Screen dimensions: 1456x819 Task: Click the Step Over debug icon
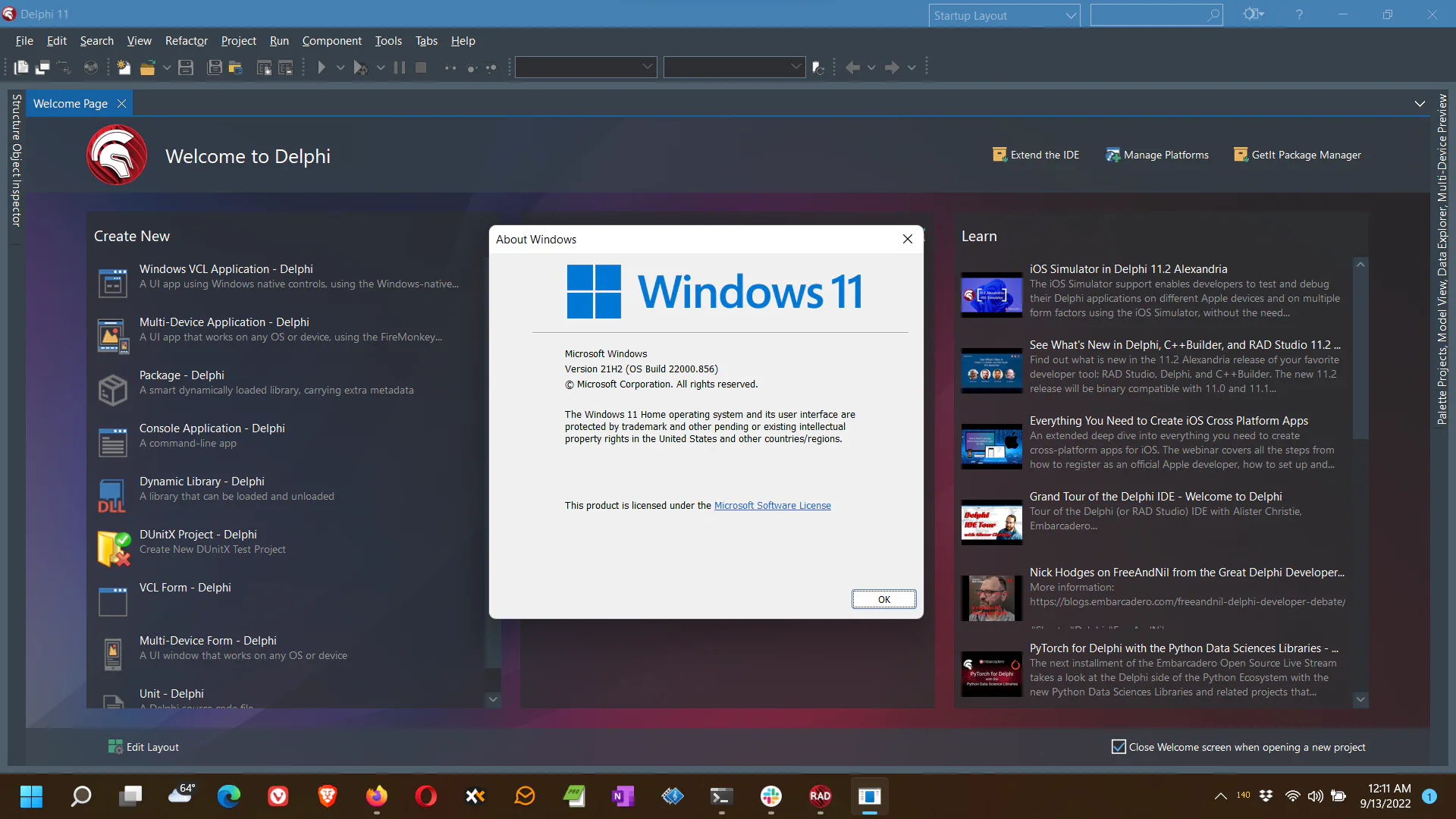471,67
